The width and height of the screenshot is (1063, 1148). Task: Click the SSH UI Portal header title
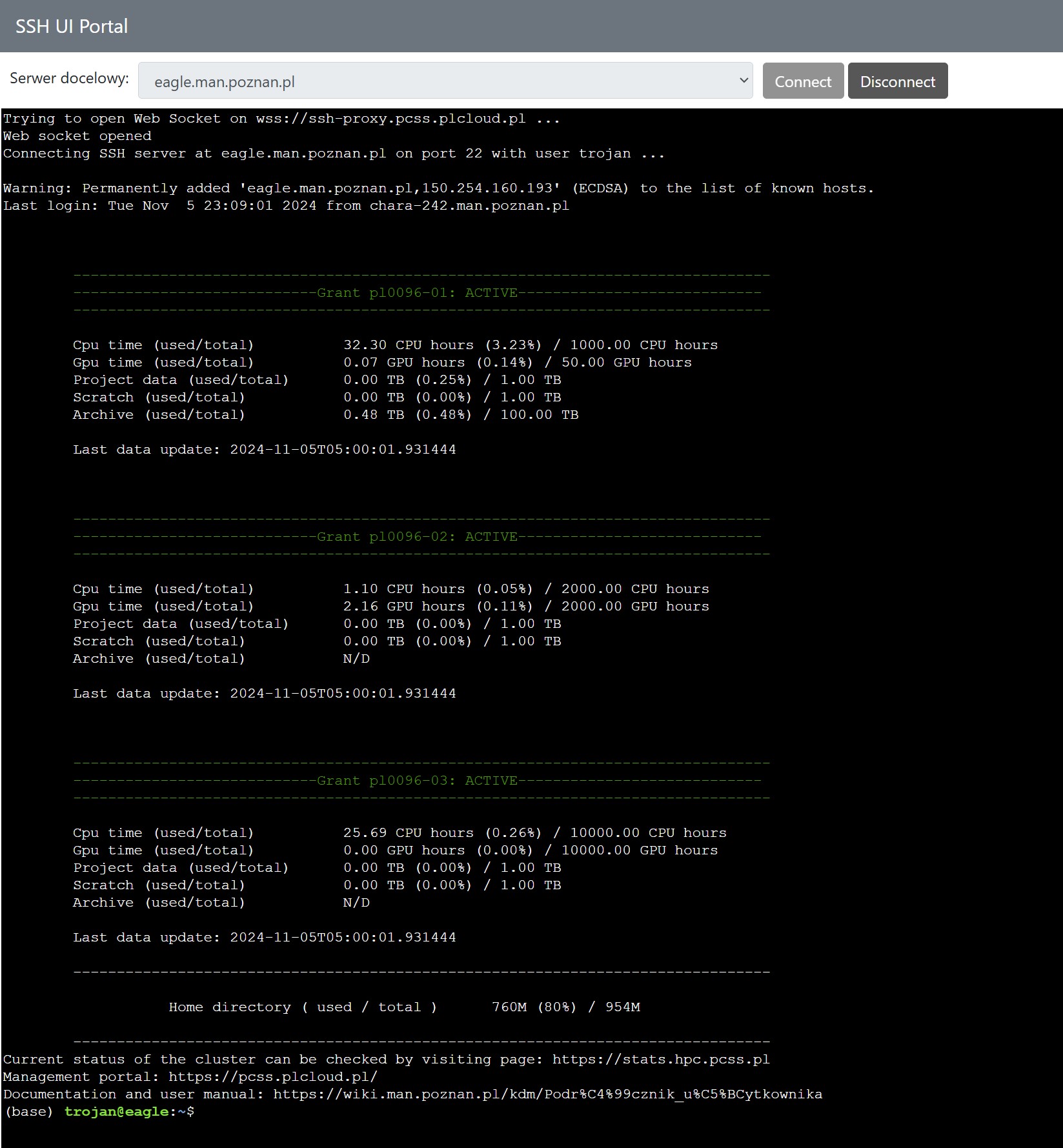point(72,26)
